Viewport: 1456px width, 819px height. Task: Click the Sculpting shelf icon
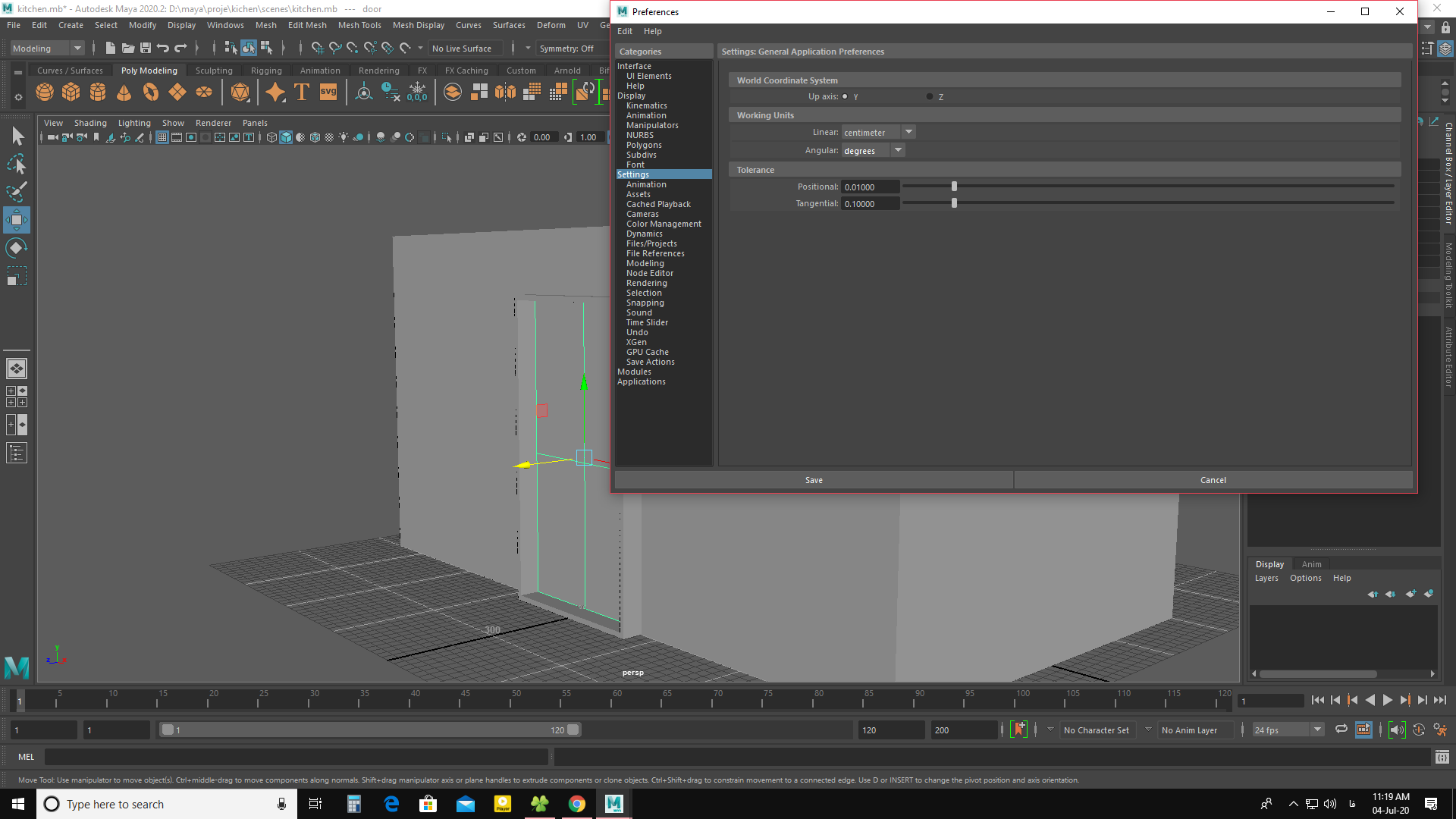213,70
